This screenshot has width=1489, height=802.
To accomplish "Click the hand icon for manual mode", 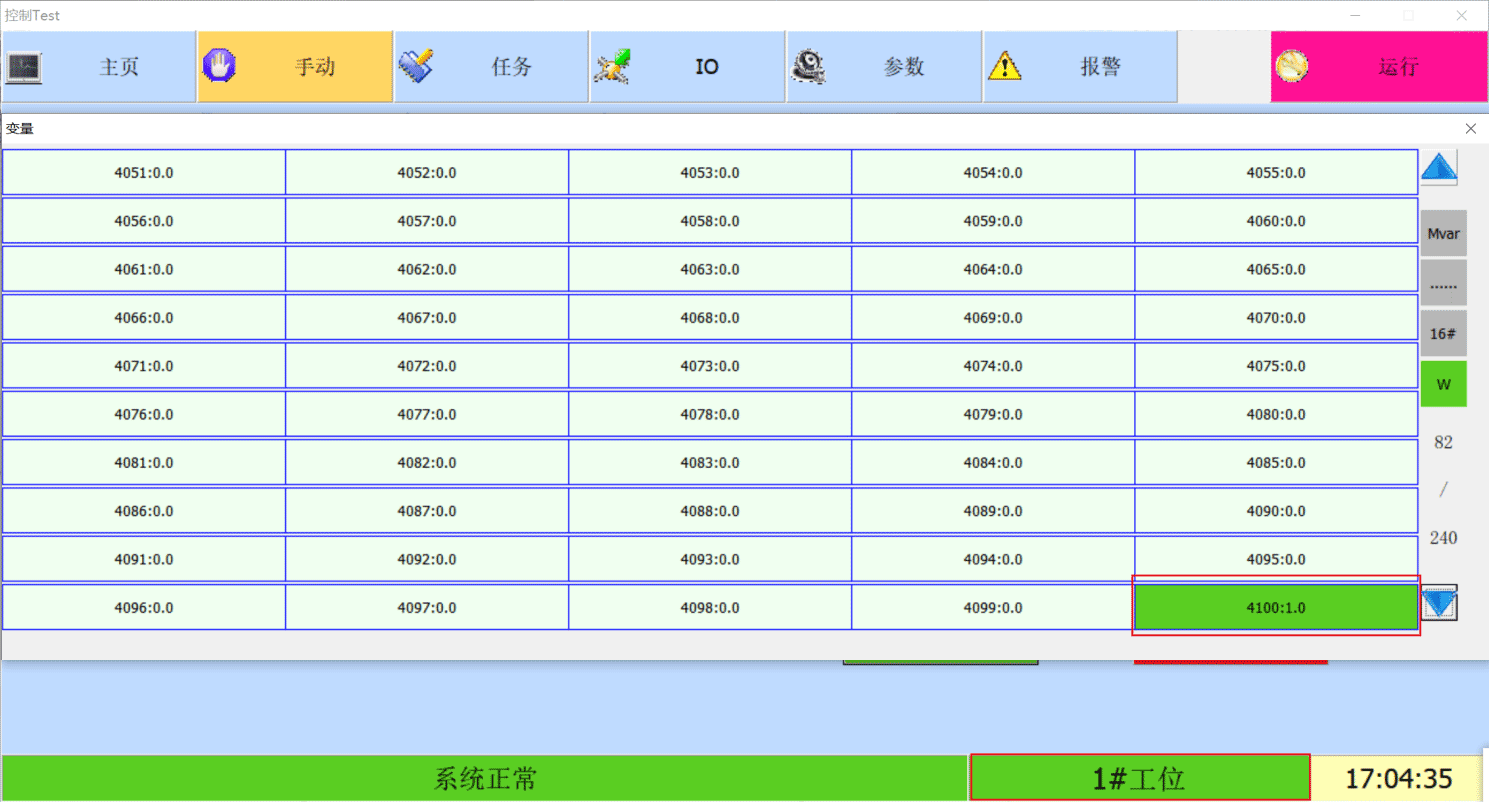I will click(218, 67).
